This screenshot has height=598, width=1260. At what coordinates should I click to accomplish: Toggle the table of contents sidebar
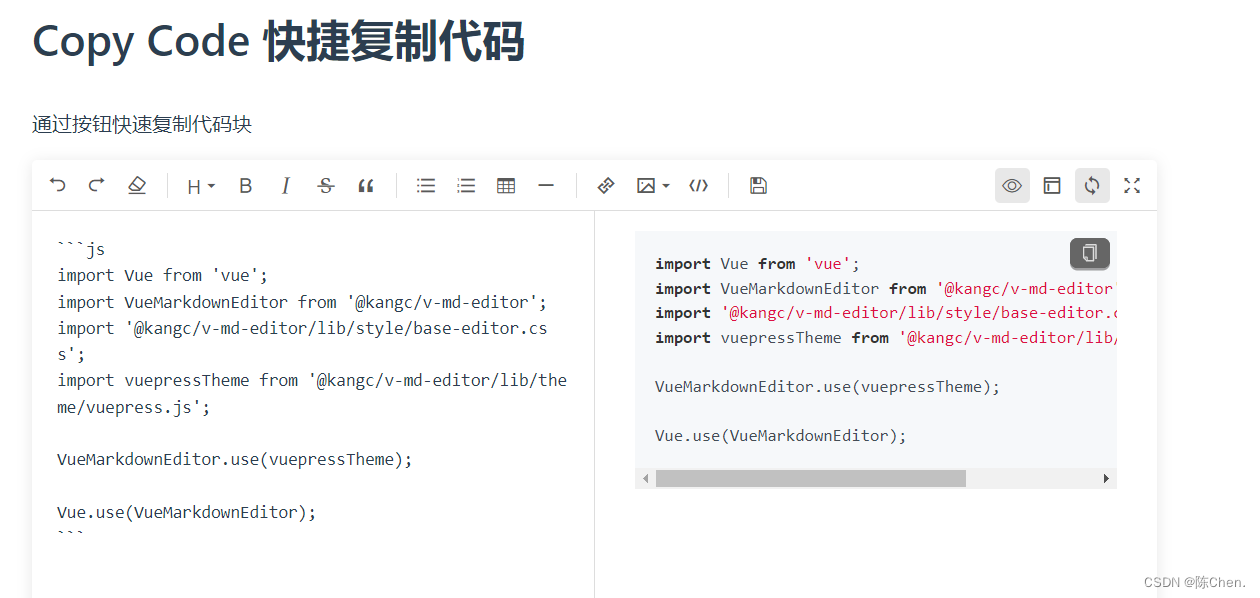pyautogui.click(x=1052, y=185)
